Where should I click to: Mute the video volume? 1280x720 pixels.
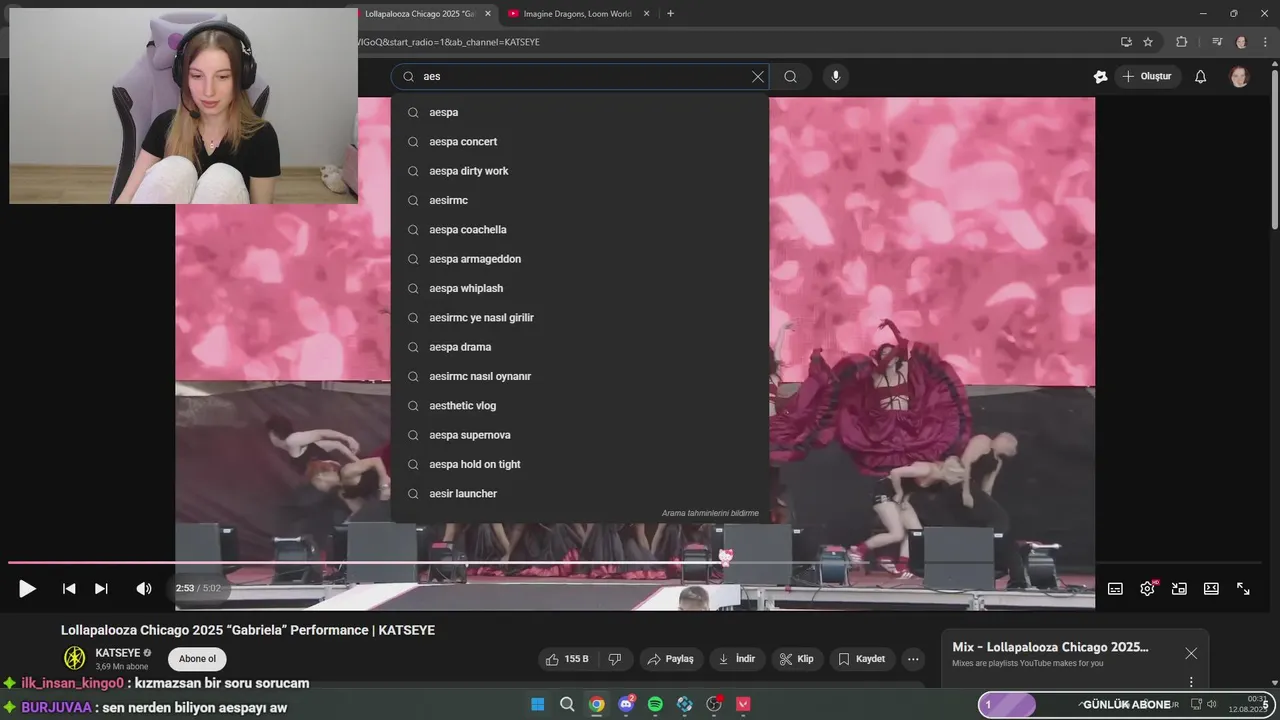(x=144, y=589)
